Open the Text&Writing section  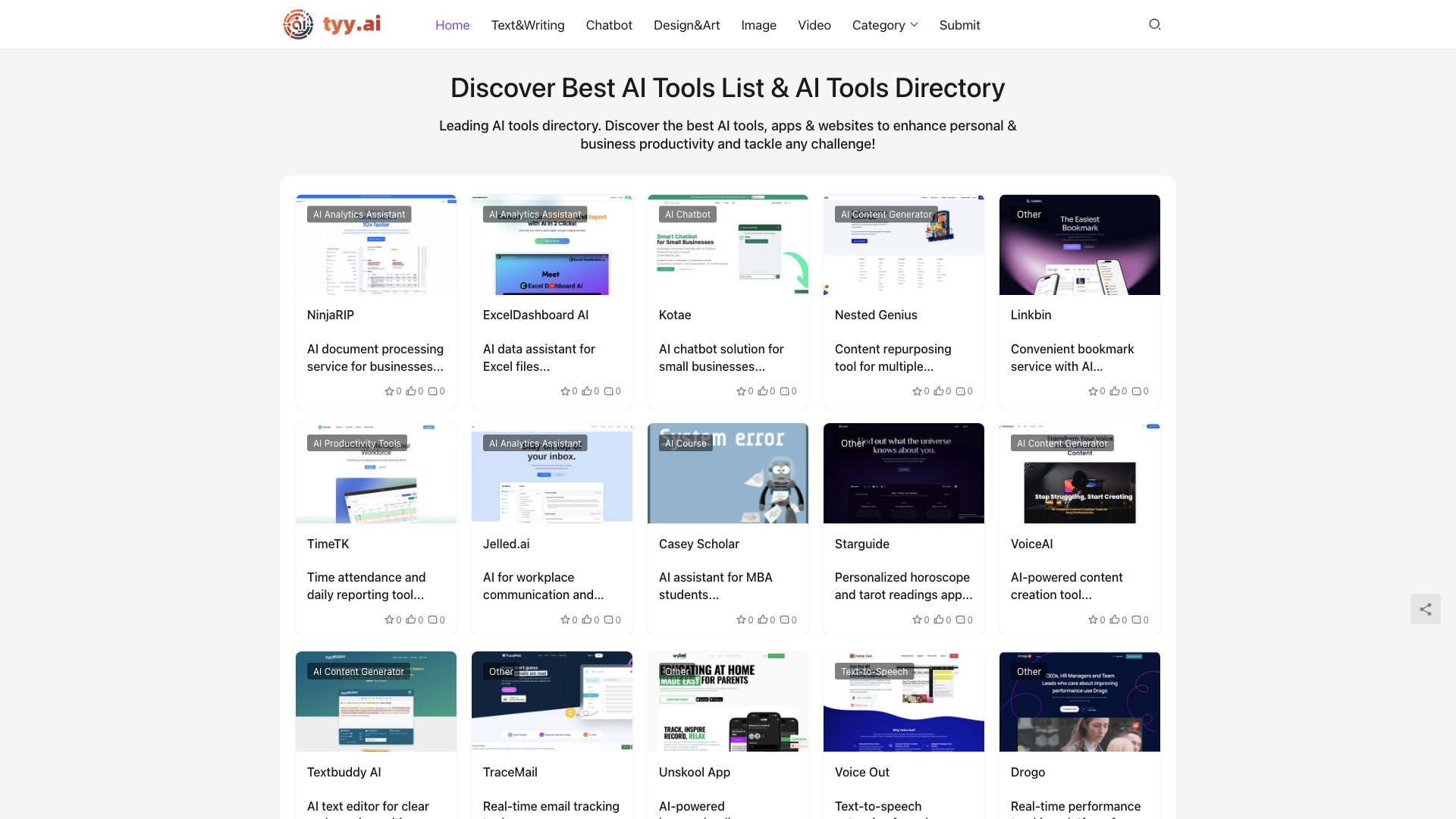528,25
